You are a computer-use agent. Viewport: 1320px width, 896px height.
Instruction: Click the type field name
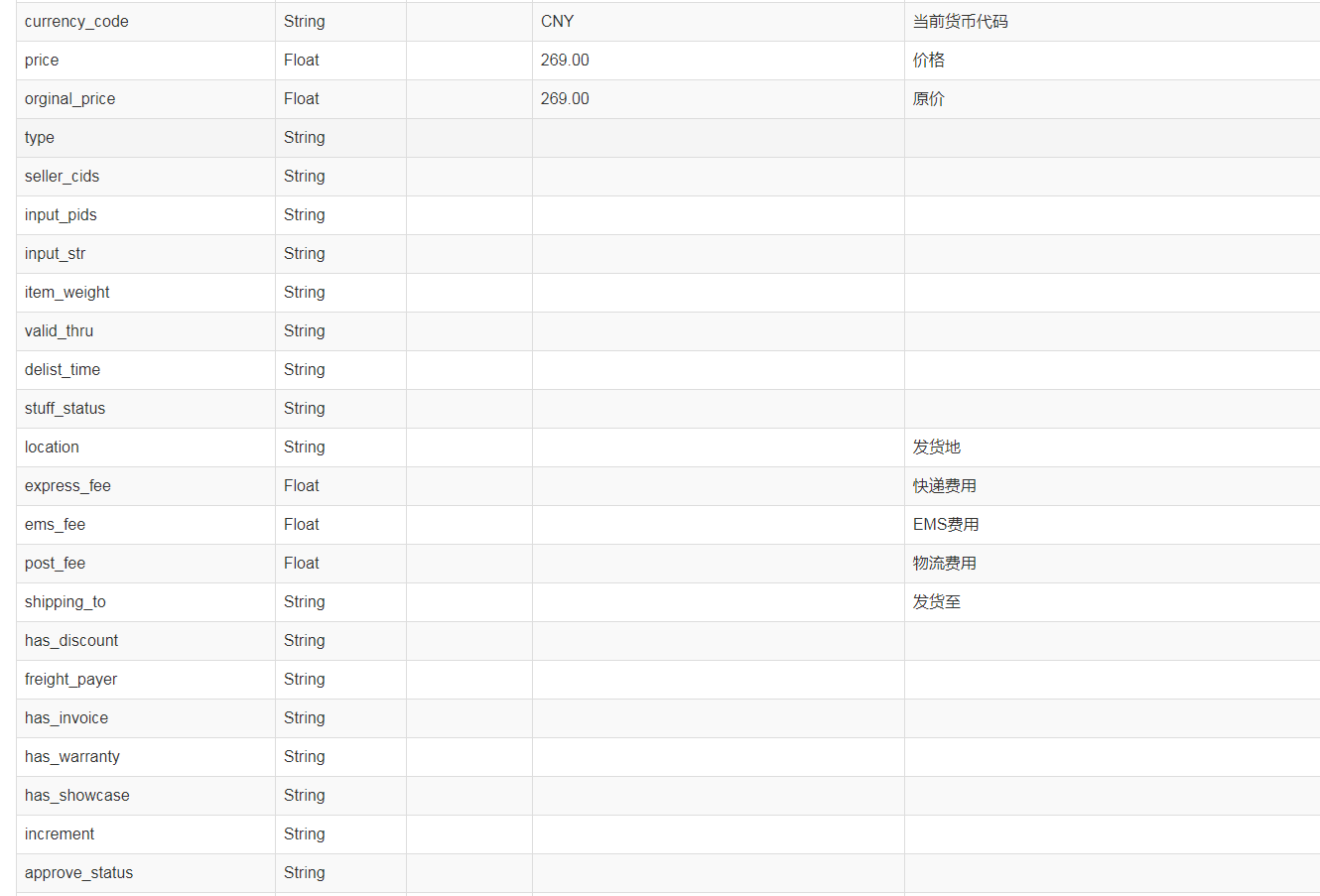[x=40, y=138]
